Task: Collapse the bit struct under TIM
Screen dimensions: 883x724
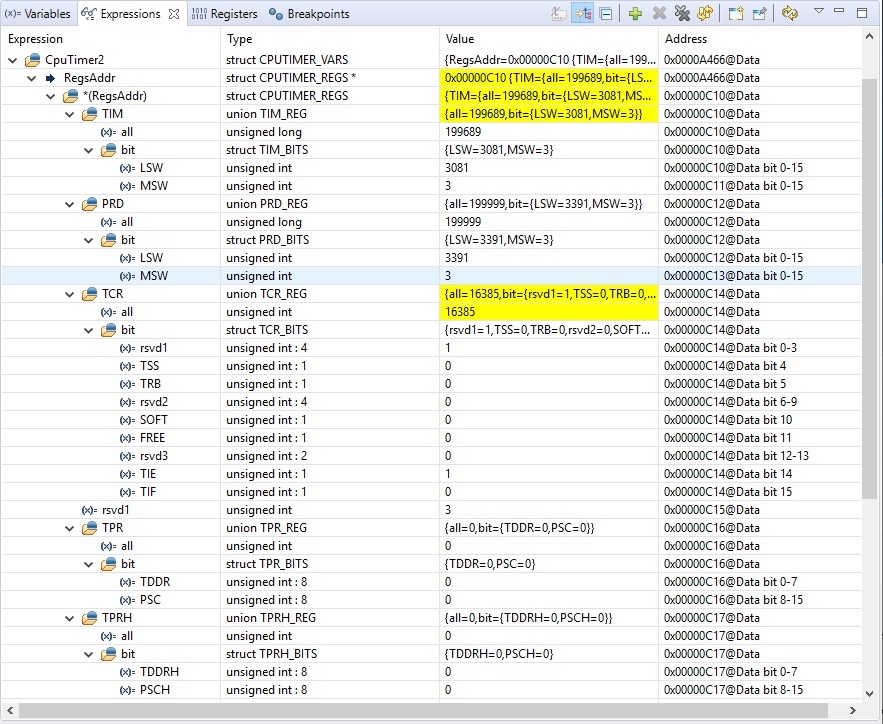Action: [x=89, y=150]
